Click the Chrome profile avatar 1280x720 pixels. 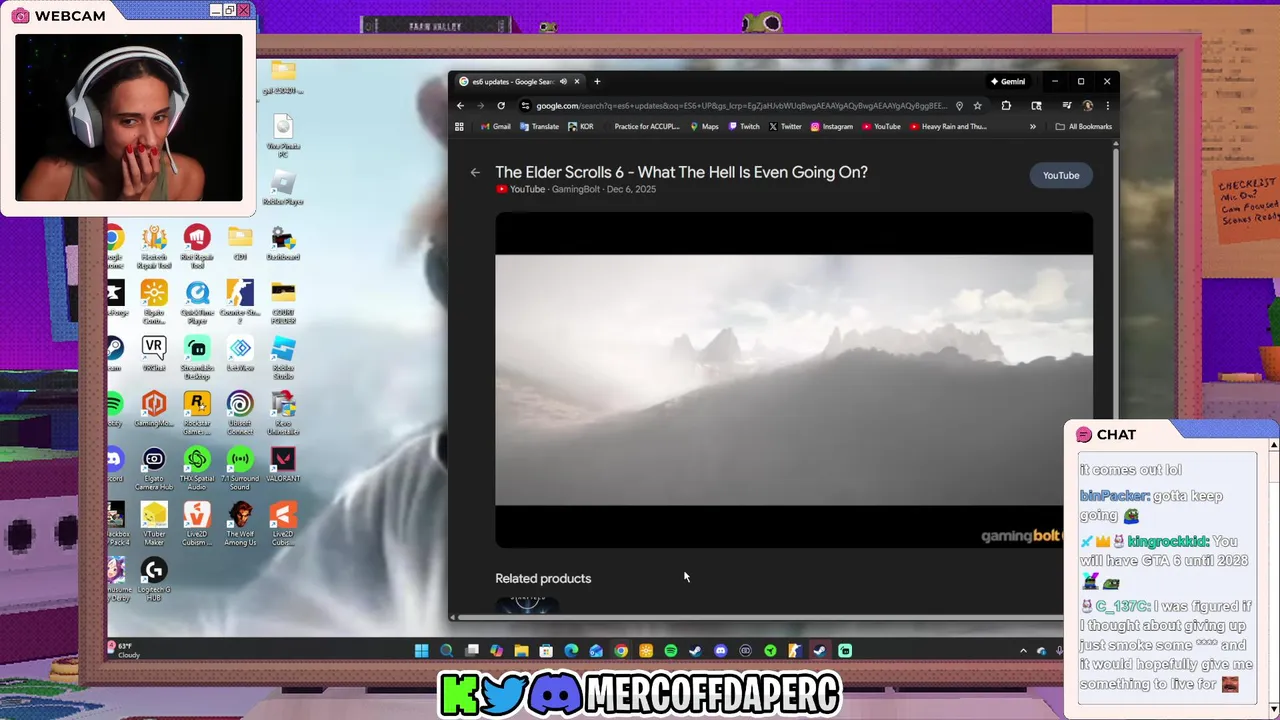pyautogui.click(x=1087, y=106)
